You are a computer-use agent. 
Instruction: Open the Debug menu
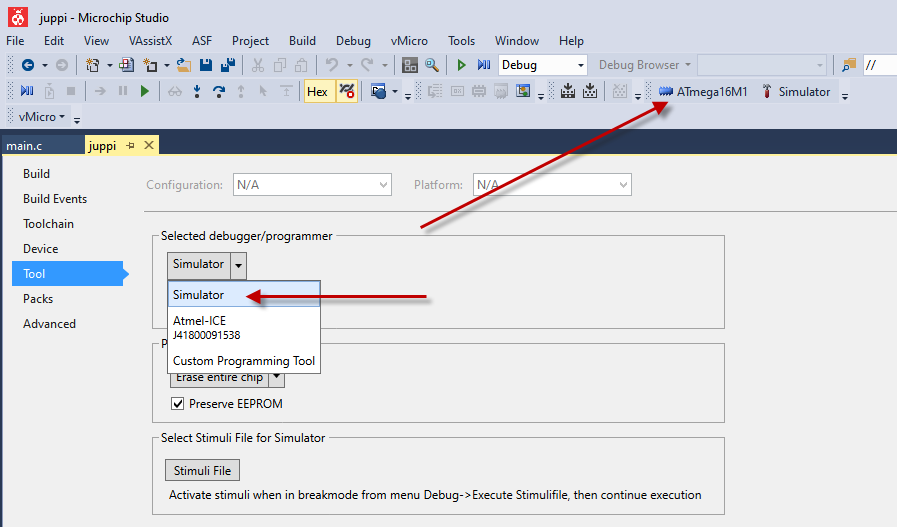[x=353, y=41]
